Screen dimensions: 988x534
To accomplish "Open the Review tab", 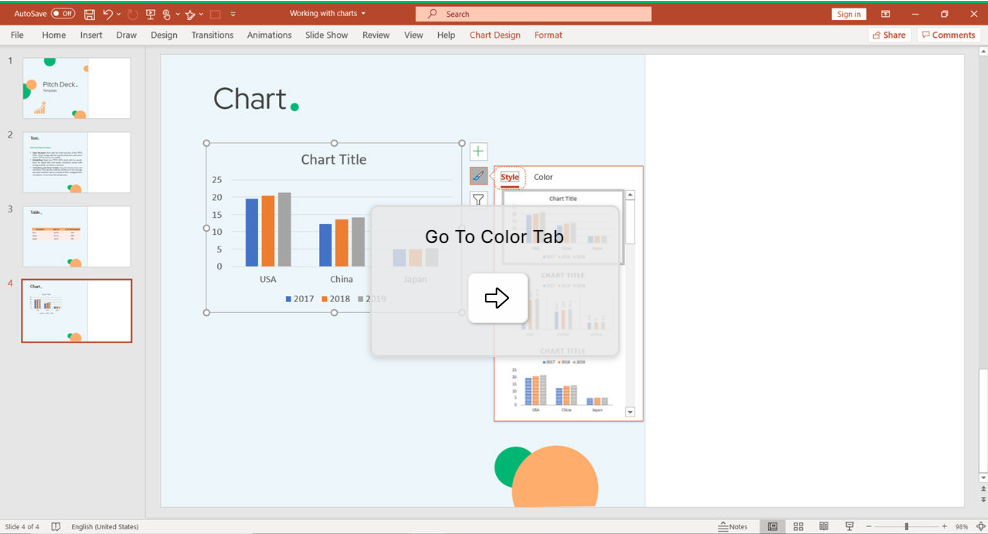I will 376,35.
